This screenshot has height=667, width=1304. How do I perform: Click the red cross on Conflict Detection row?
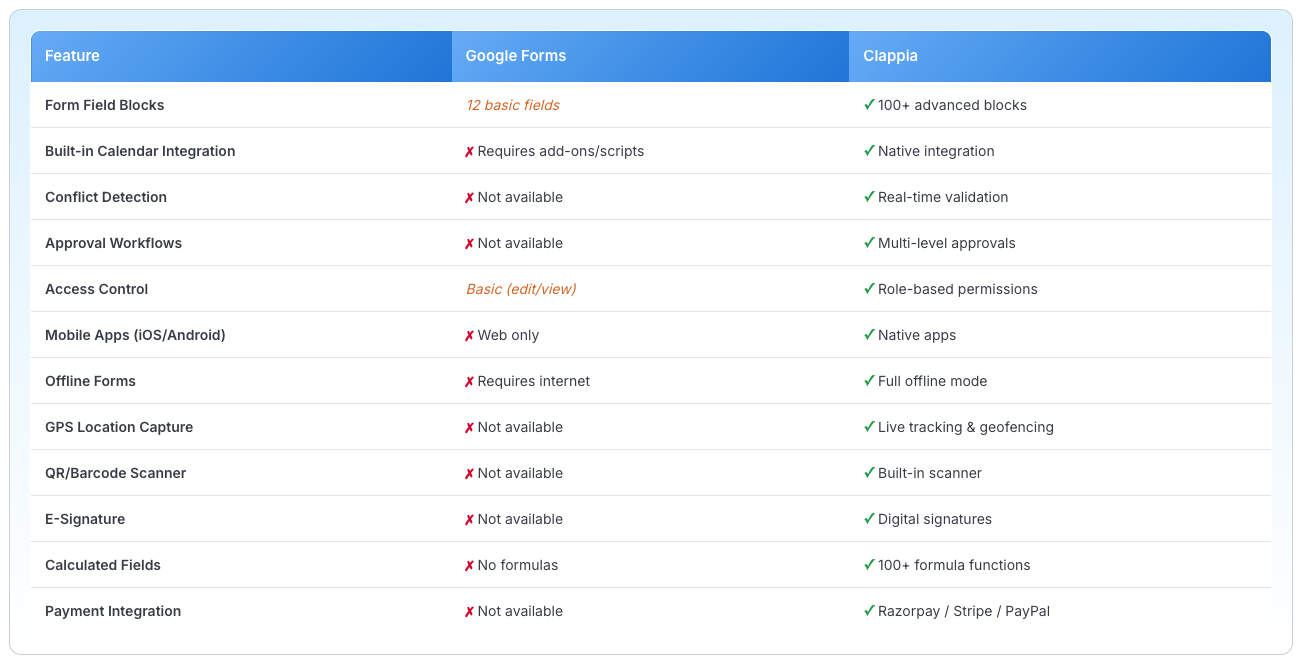pos(470,197)
